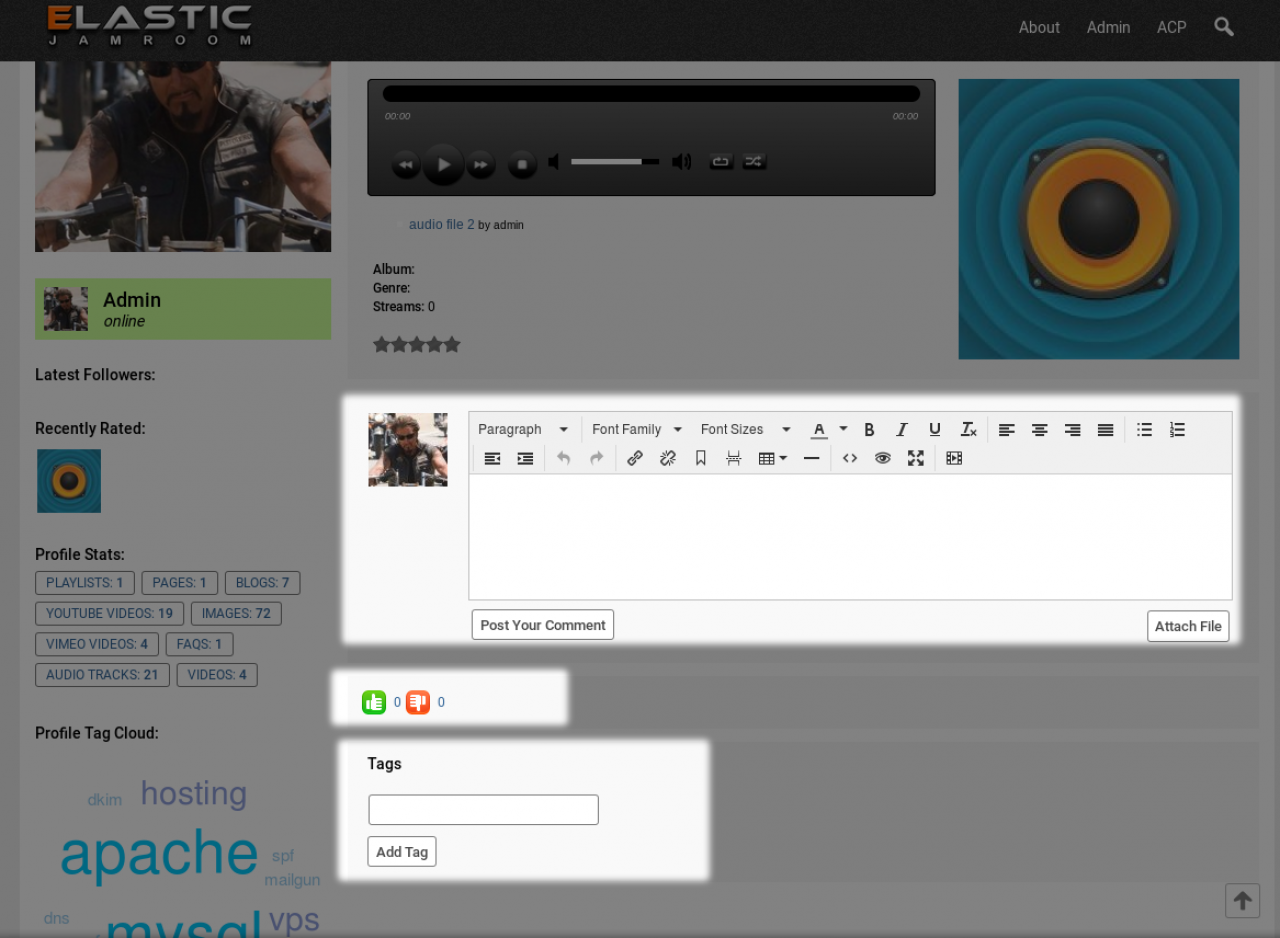
Task: Set audio player volume to maximum
Action: [682, 162]
